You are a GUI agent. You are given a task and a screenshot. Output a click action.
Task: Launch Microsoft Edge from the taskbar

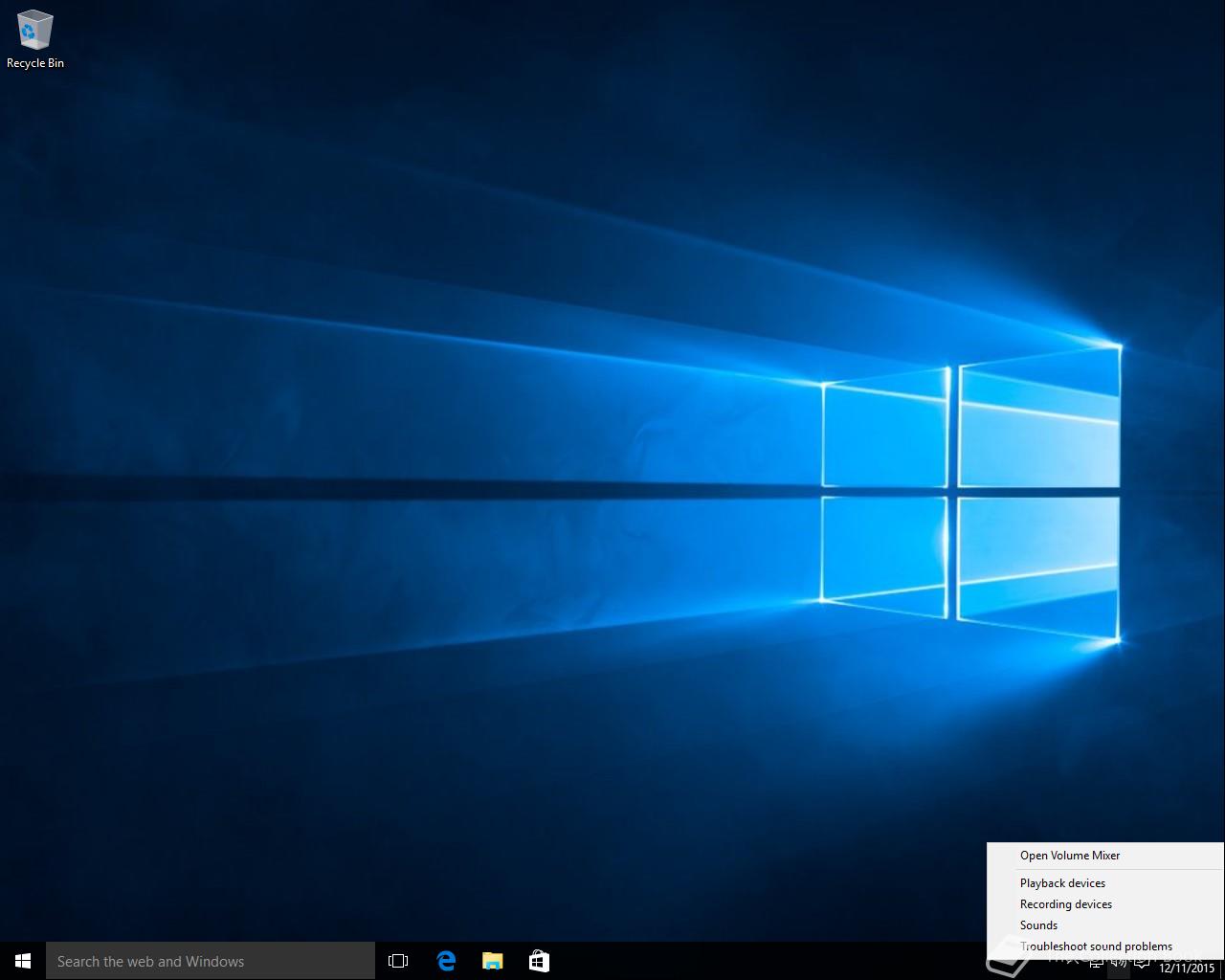pyautogui.click(x=446, y=961)
